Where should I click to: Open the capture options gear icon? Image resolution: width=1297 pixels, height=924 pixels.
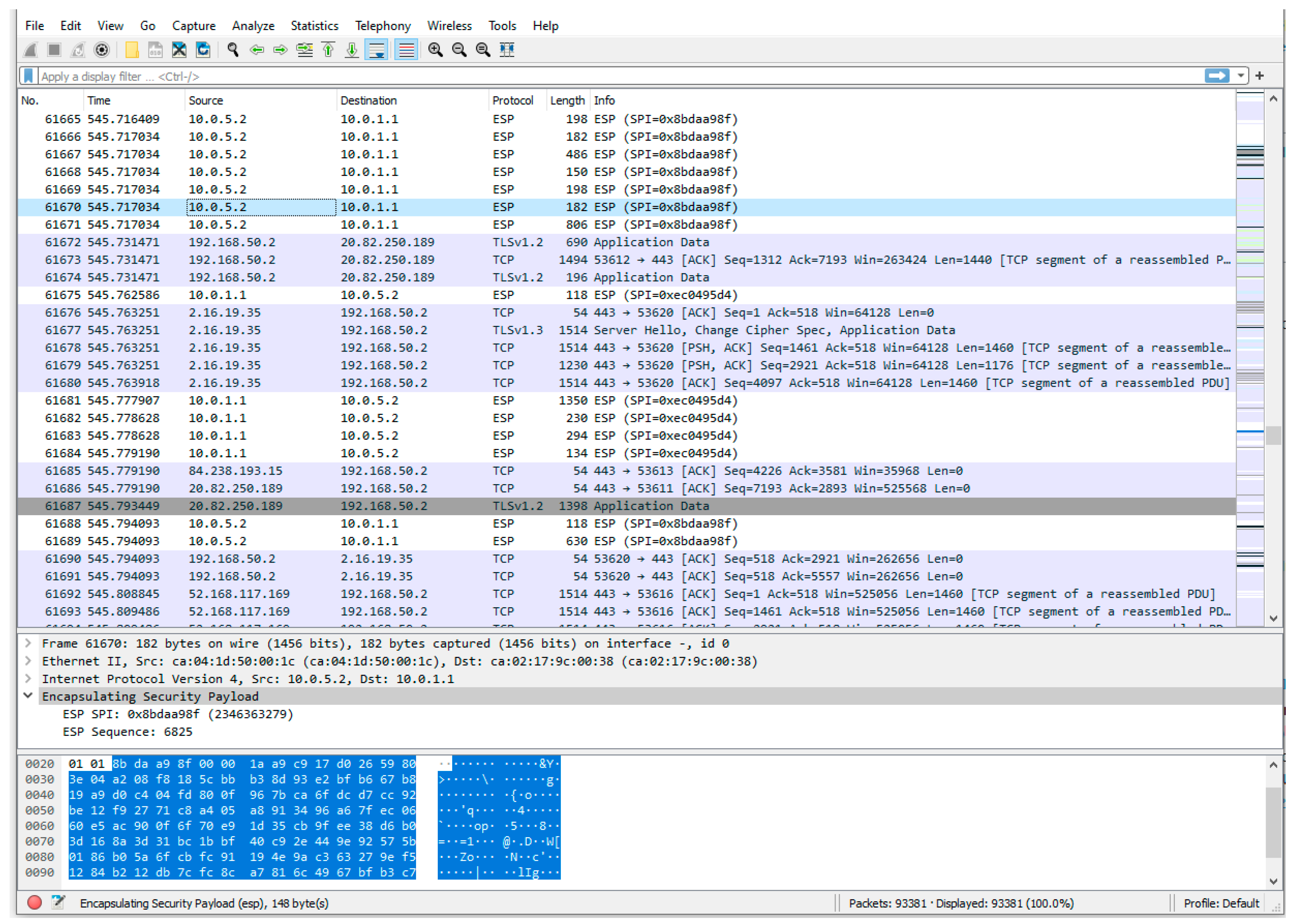coord(101,50)
